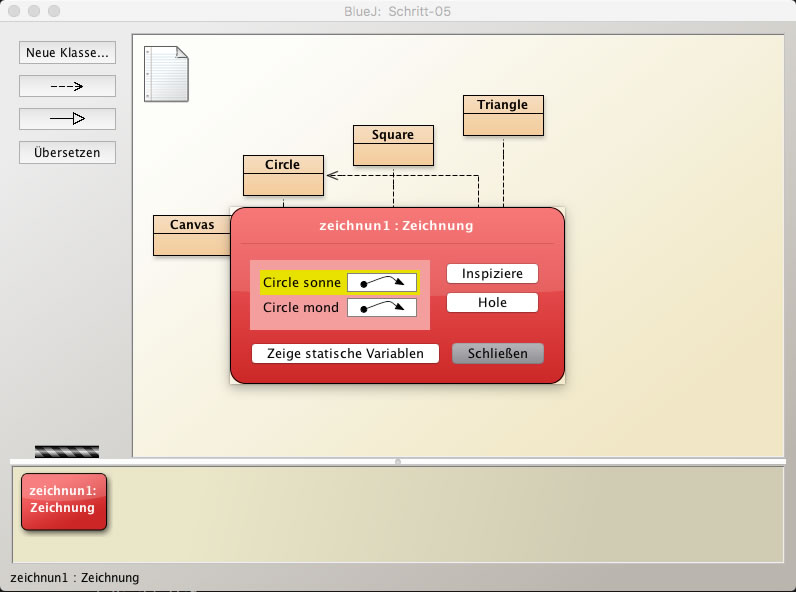Close the inspector with the Schließen button
Image resolution: width=796 pixels, height=592 pixels.
pyautogui.click(x=498, y=354)
